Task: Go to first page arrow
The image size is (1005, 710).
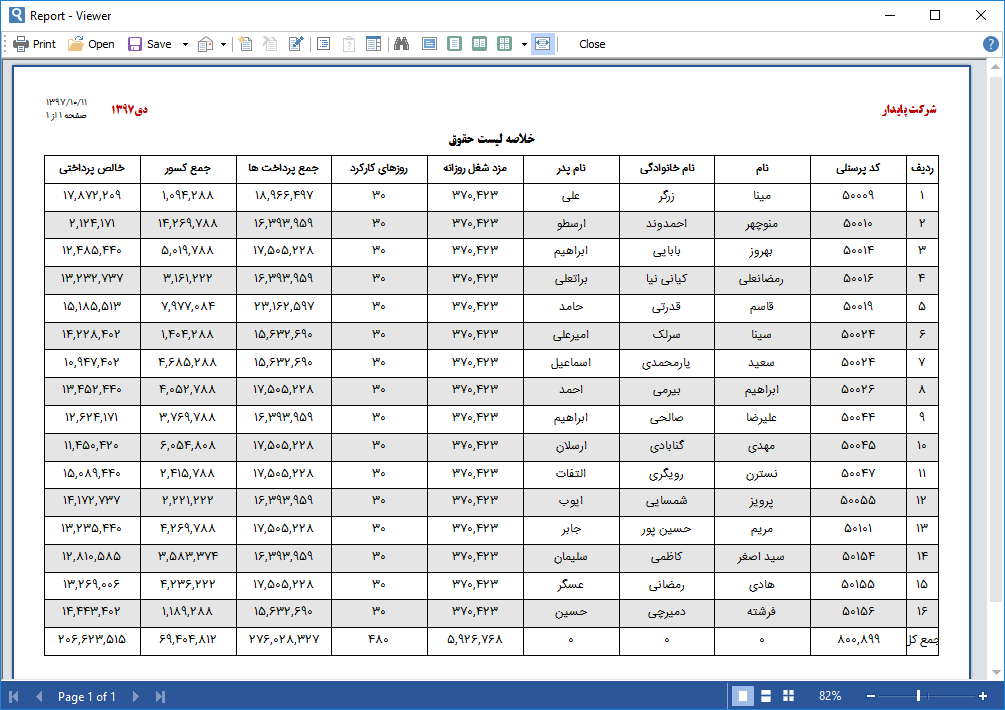Action: (14, 697)
